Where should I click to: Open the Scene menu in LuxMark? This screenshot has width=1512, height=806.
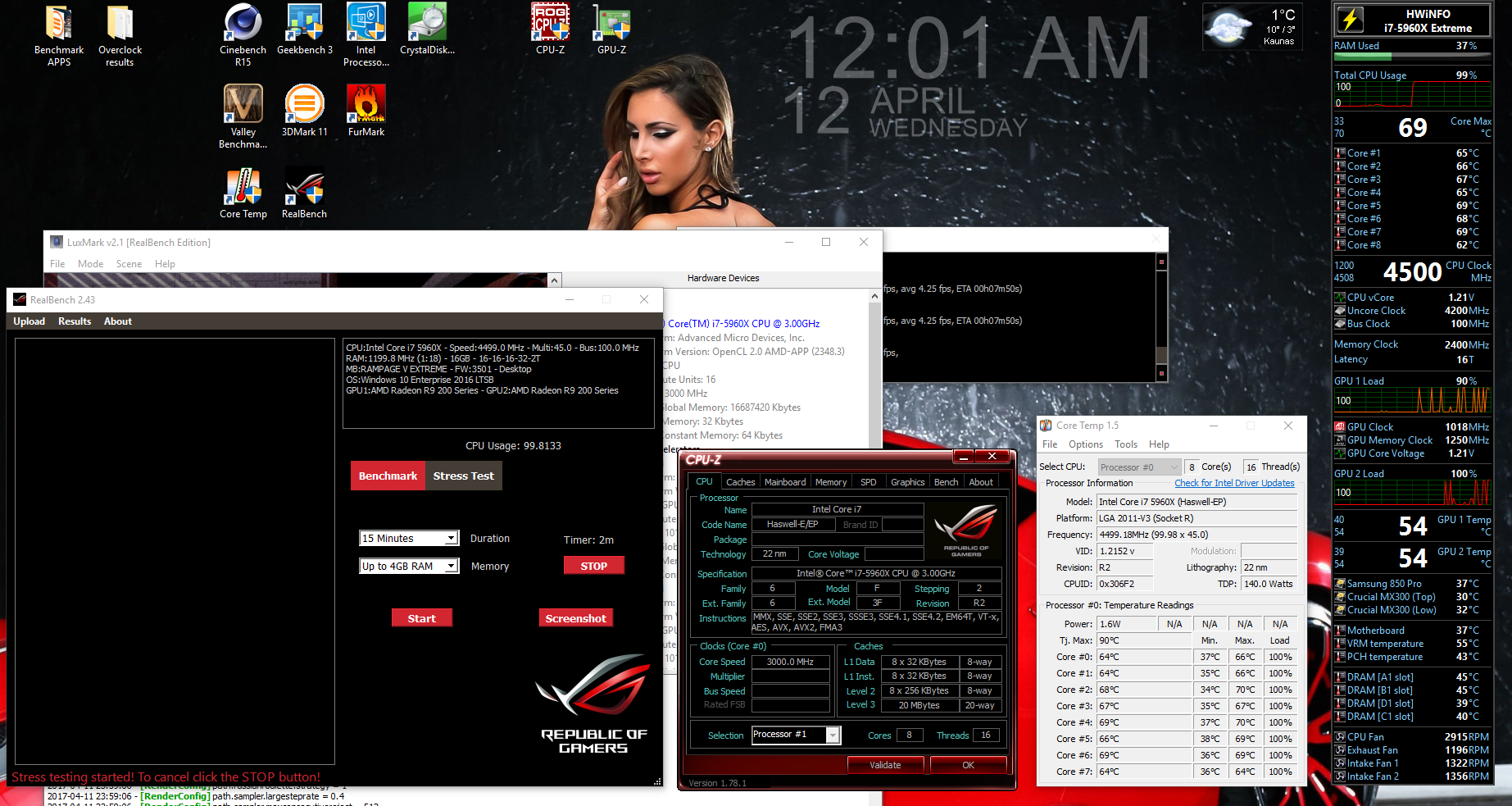click(x=129, y=264)
